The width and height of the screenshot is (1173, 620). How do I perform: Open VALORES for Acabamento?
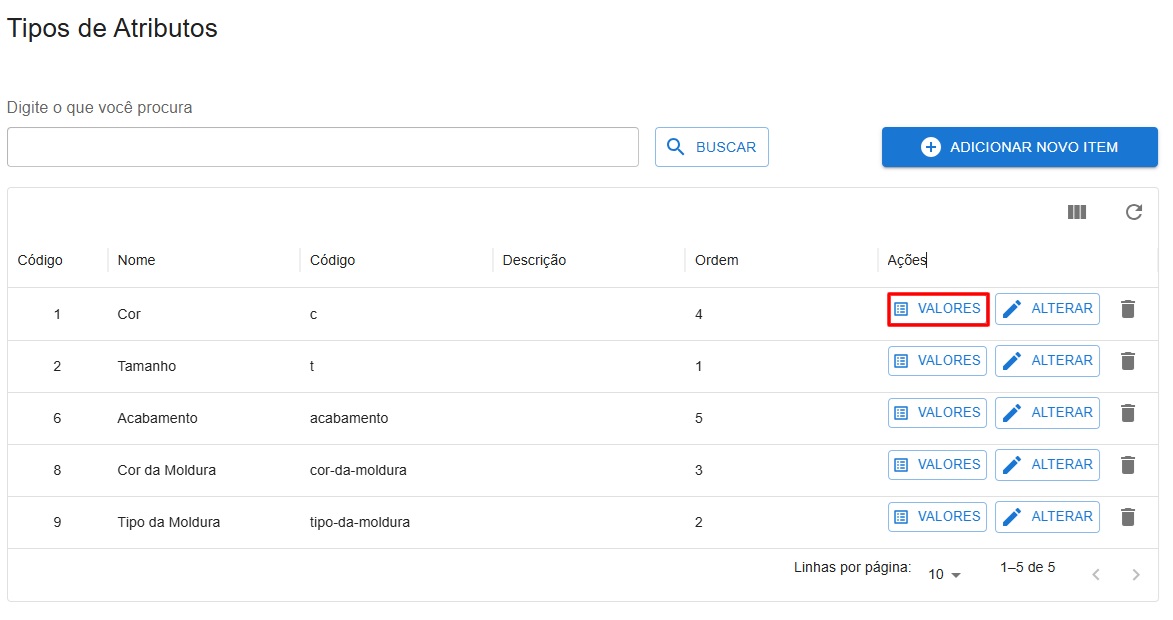click(937, 413)
